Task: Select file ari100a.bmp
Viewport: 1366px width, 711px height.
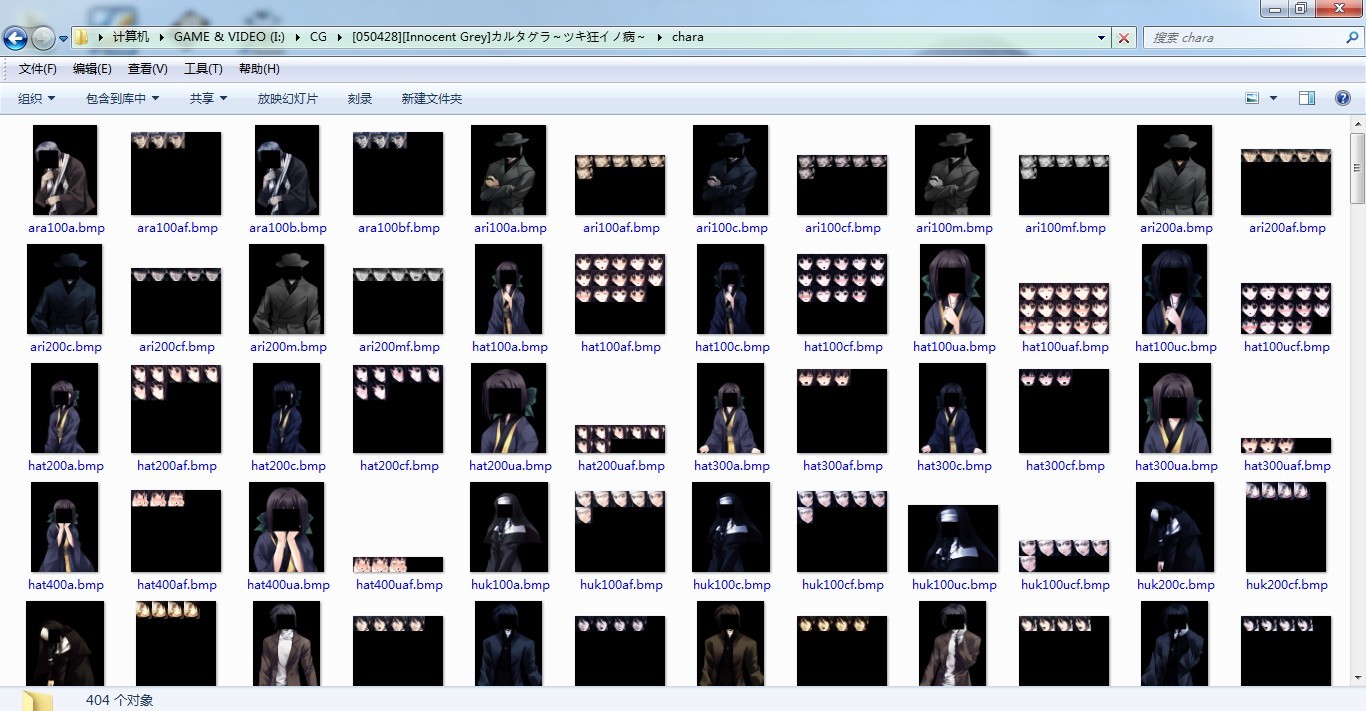Action: click(x=509, y=170)
